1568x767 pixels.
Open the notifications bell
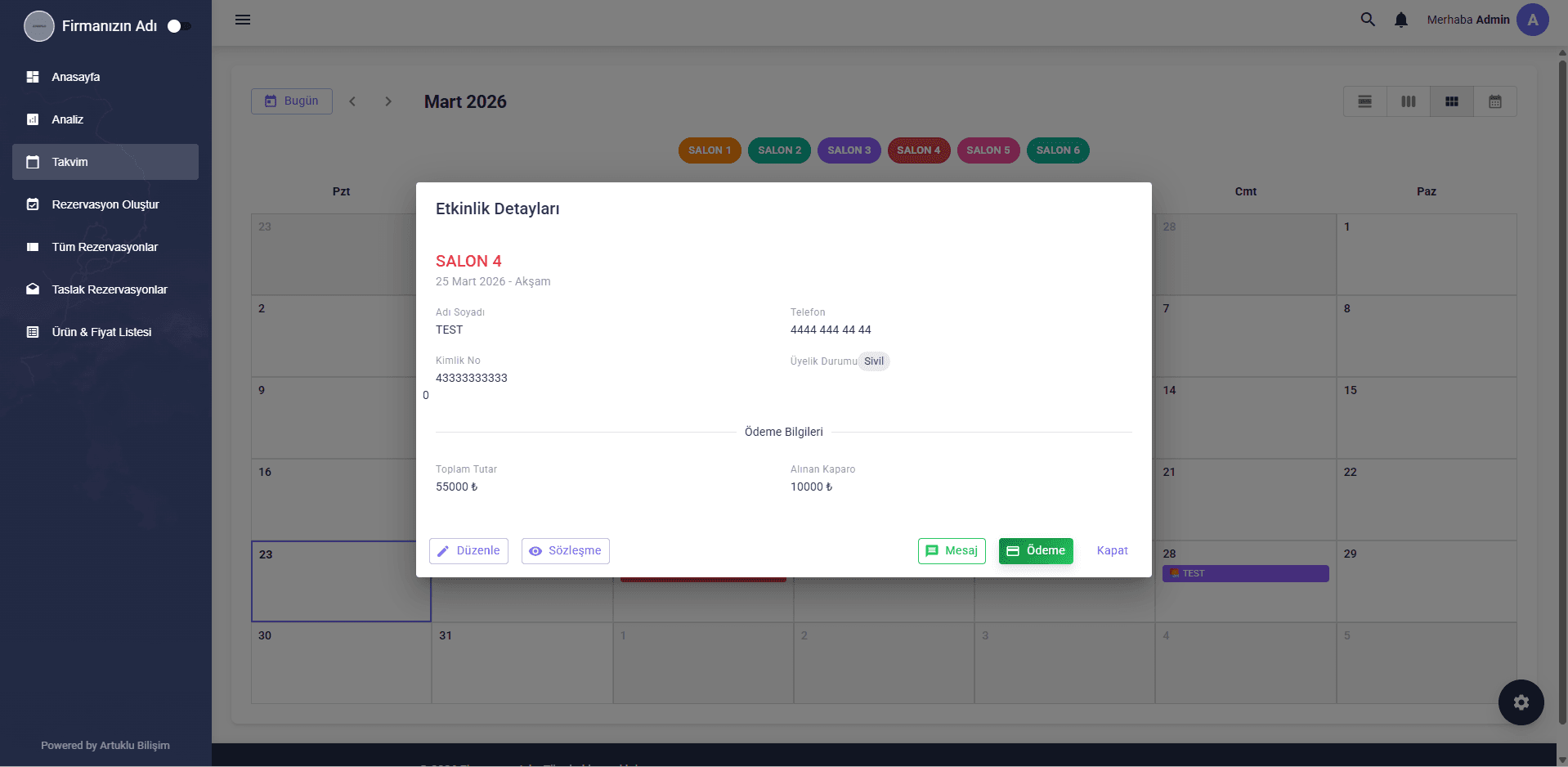coord(1401,20)
